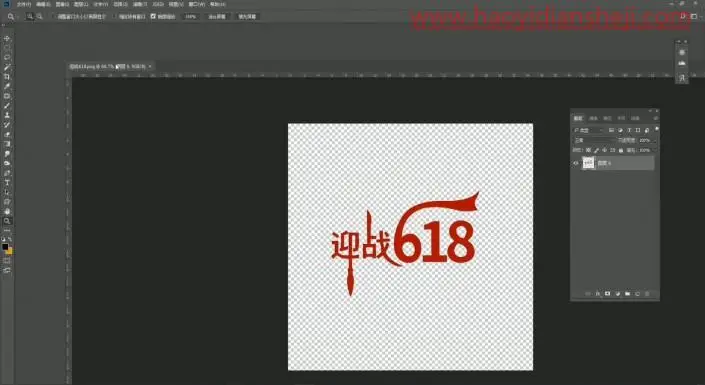Viewport: 705px width, 385px height.
Task: Click the 适合屏幕 button
Action: [x=217, y=16]
